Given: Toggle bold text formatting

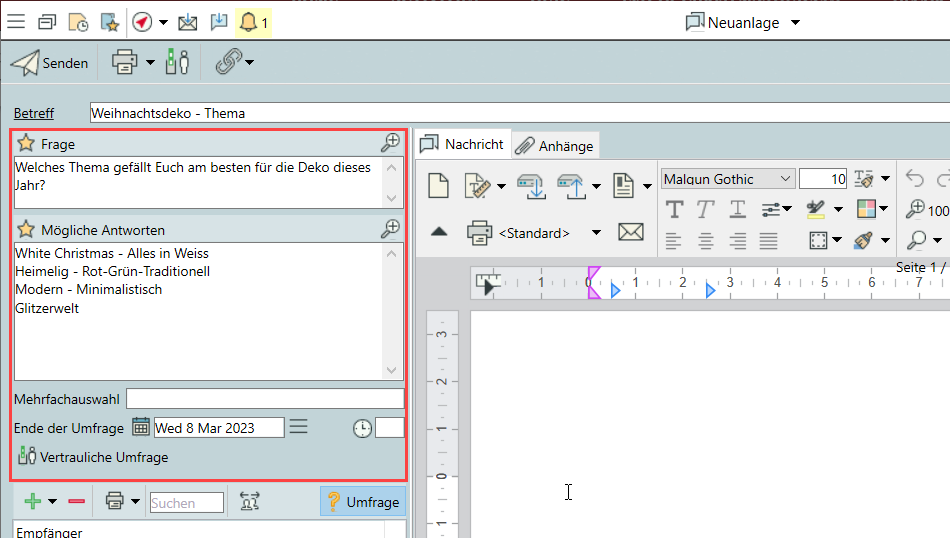Looking at the screenshot, I should [x=675, y=209].
